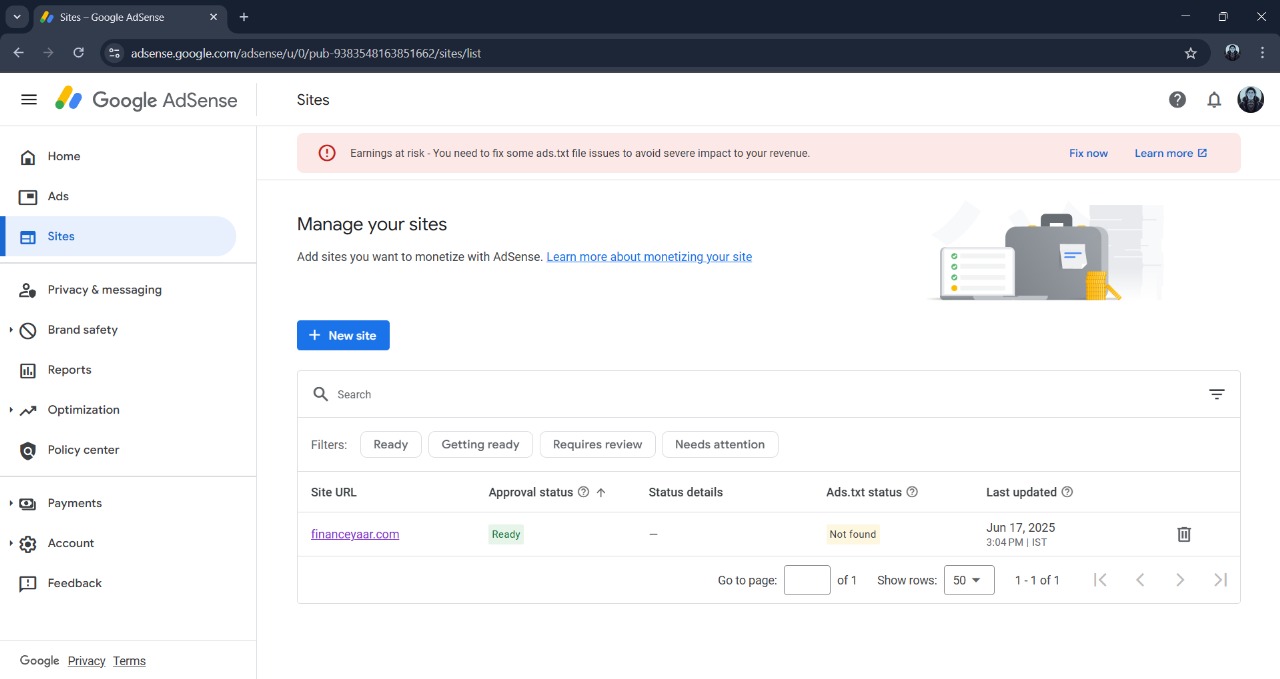Screen dimensions: 1280x679
Task: Click the Approval status help icon
Action: click(583, 492)
